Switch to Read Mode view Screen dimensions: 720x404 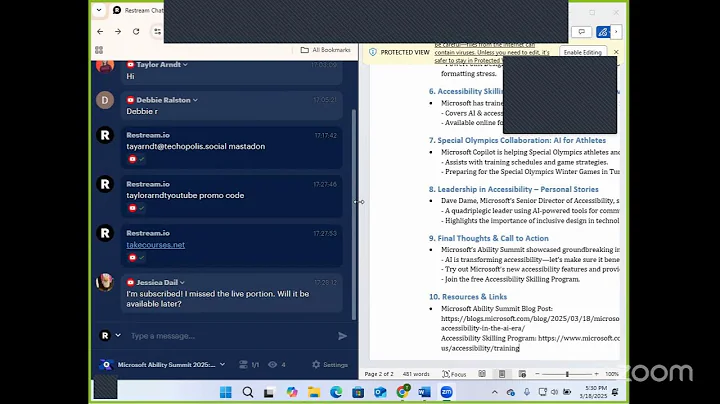tap(482, 374)
